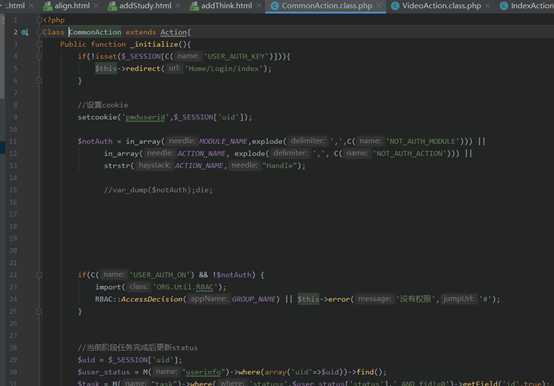Click the strstr function call
The image size is (554, 386).
(x=117, y=166)
